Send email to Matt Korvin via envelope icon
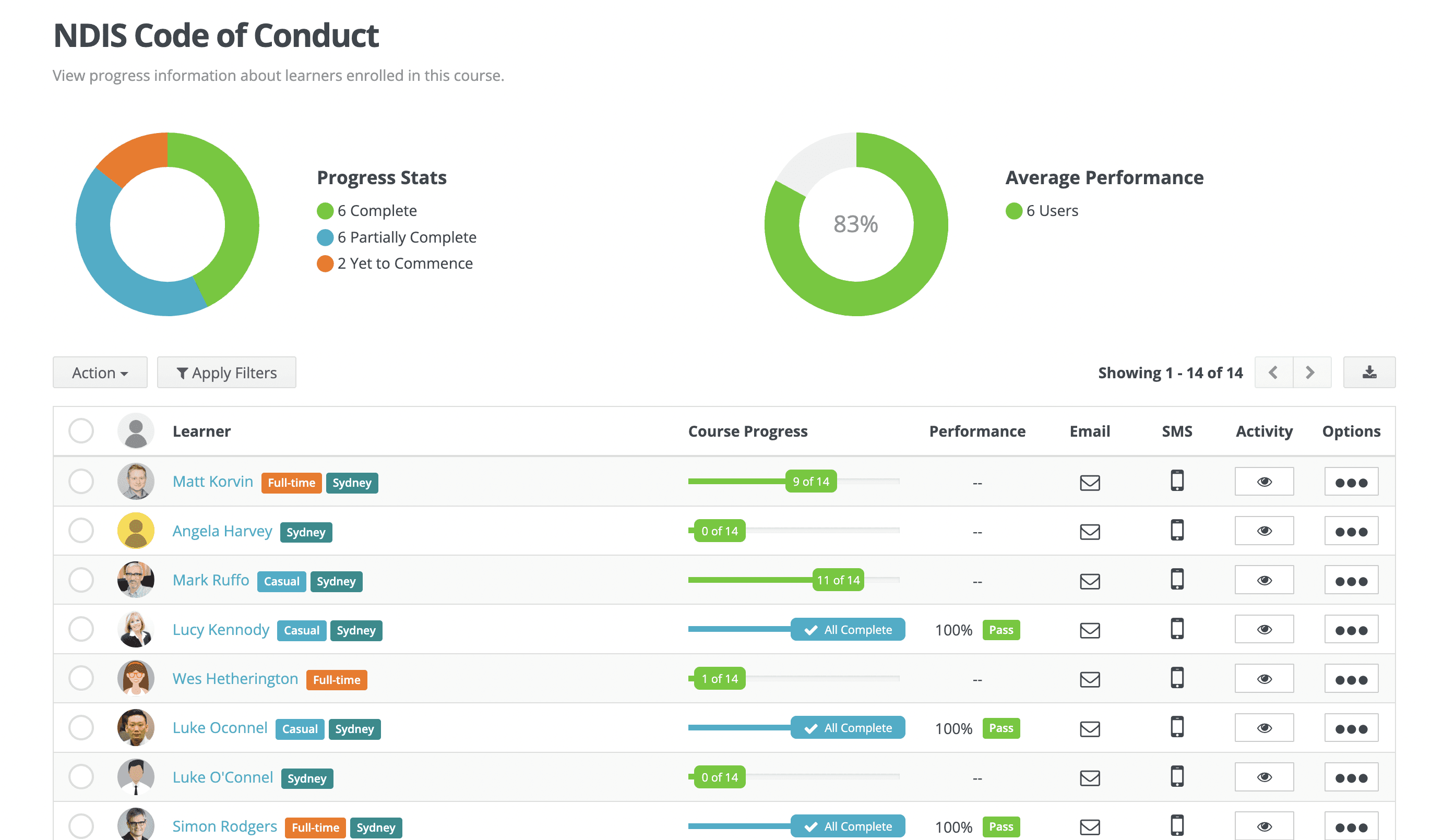 1089,483
